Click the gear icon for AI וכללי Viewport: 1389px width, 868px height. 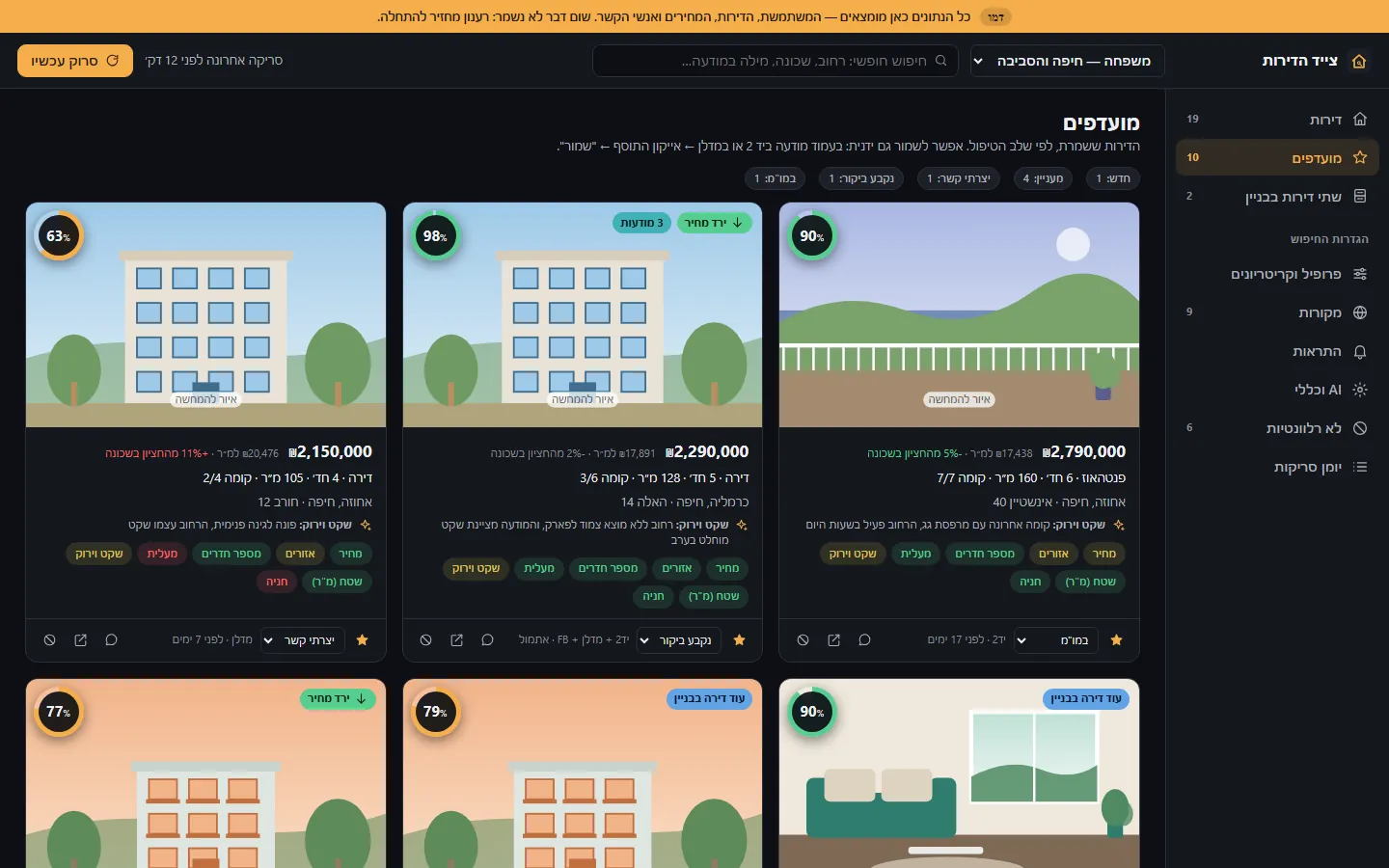click(x=1360, y=390)
